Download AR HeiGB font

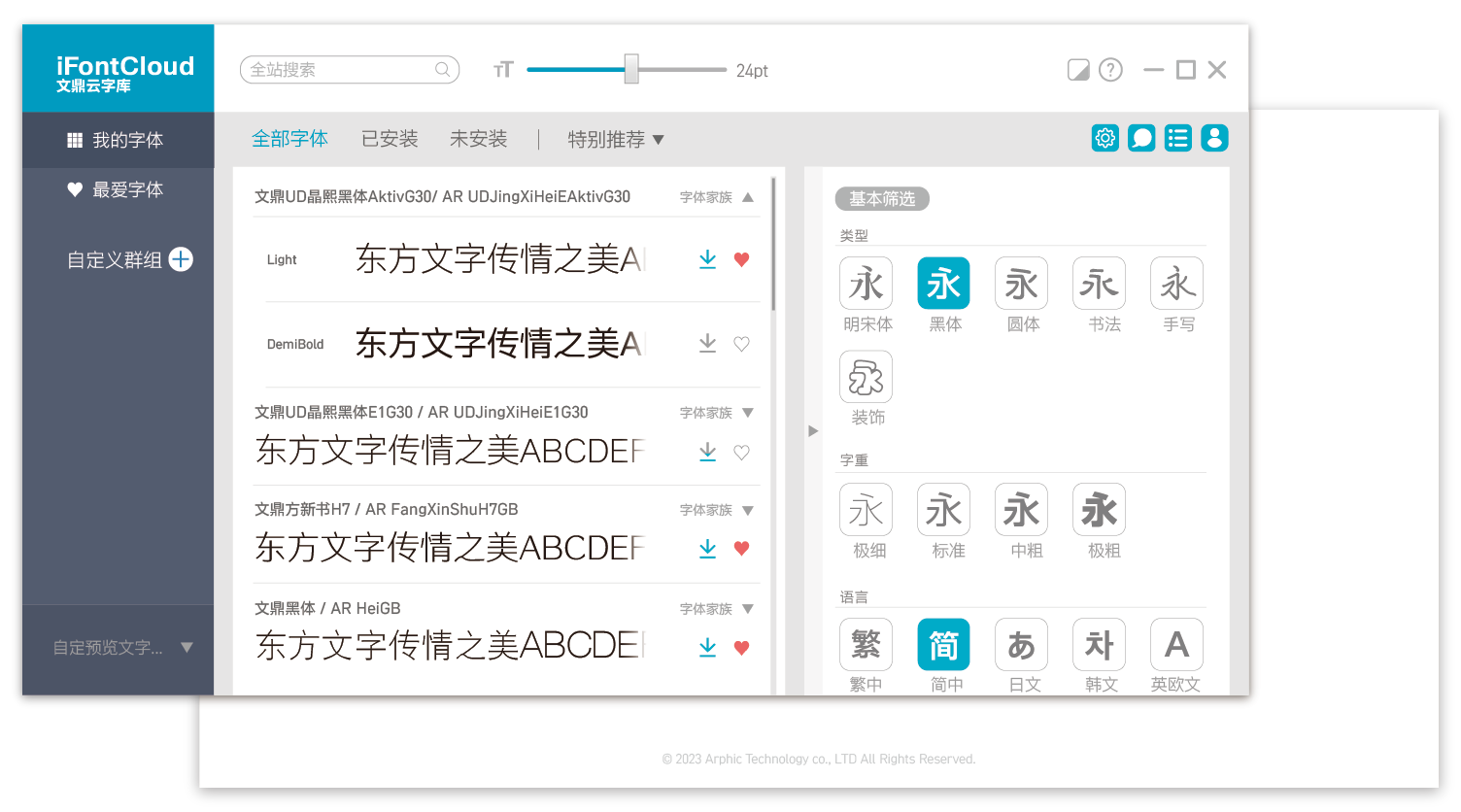[708, 647]
